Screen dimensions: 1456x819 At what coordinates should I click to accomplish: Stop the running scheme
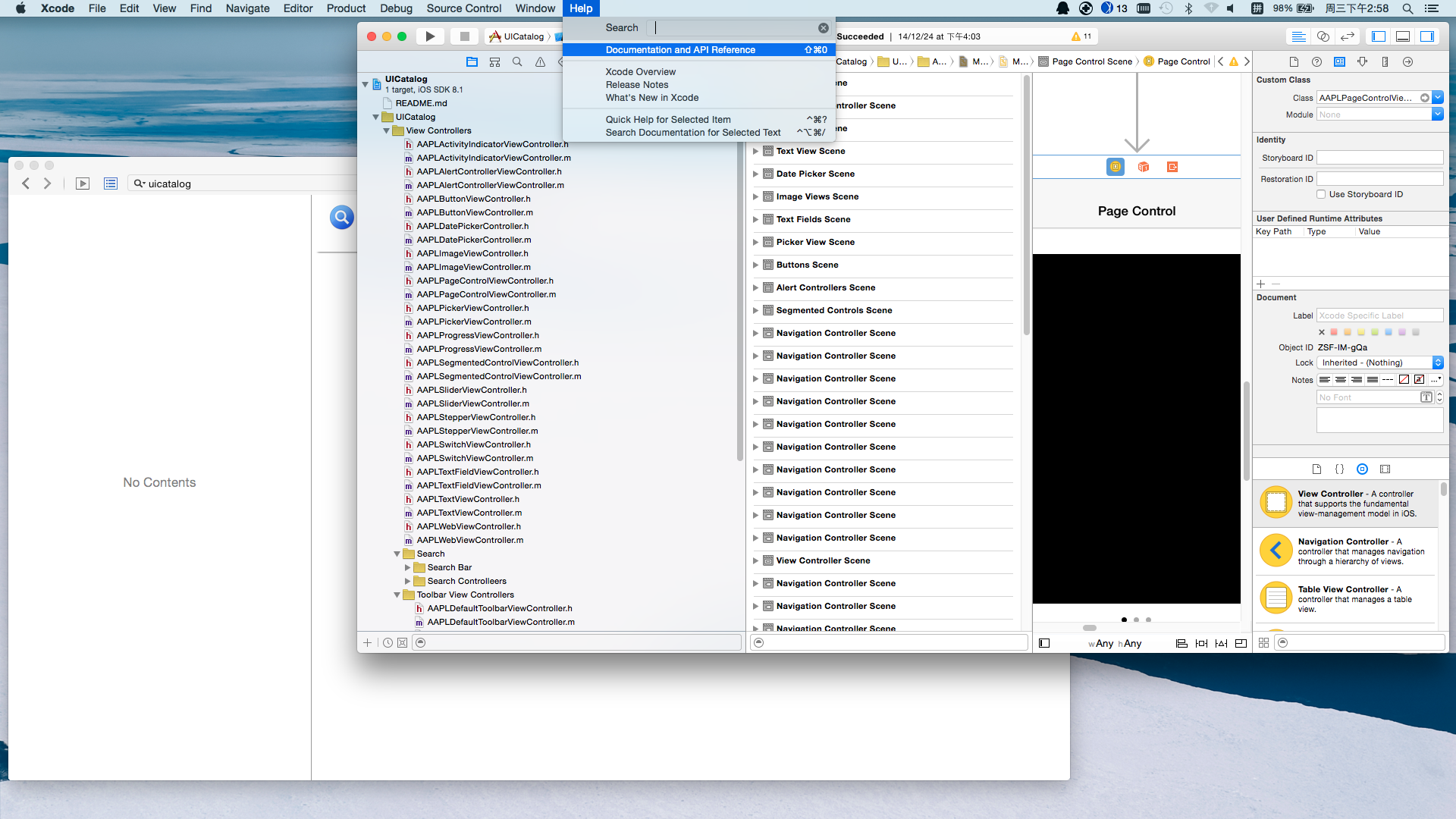coord(464,36)
